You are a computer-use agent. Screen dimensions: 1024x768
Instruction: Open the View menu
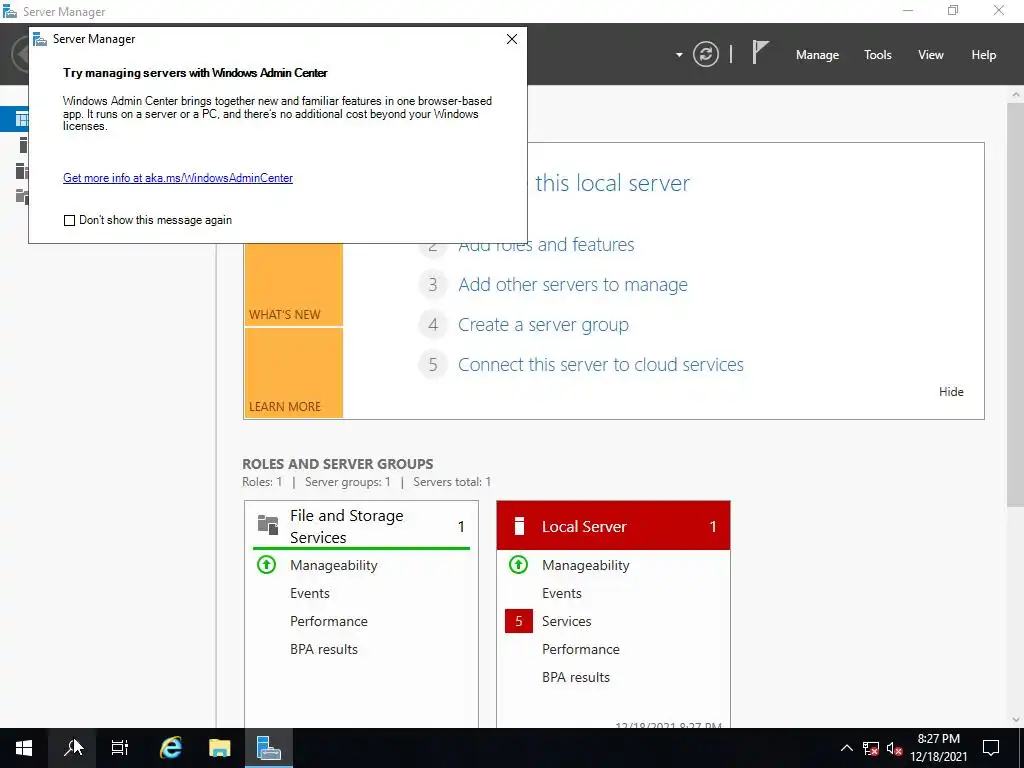point(931,55)
